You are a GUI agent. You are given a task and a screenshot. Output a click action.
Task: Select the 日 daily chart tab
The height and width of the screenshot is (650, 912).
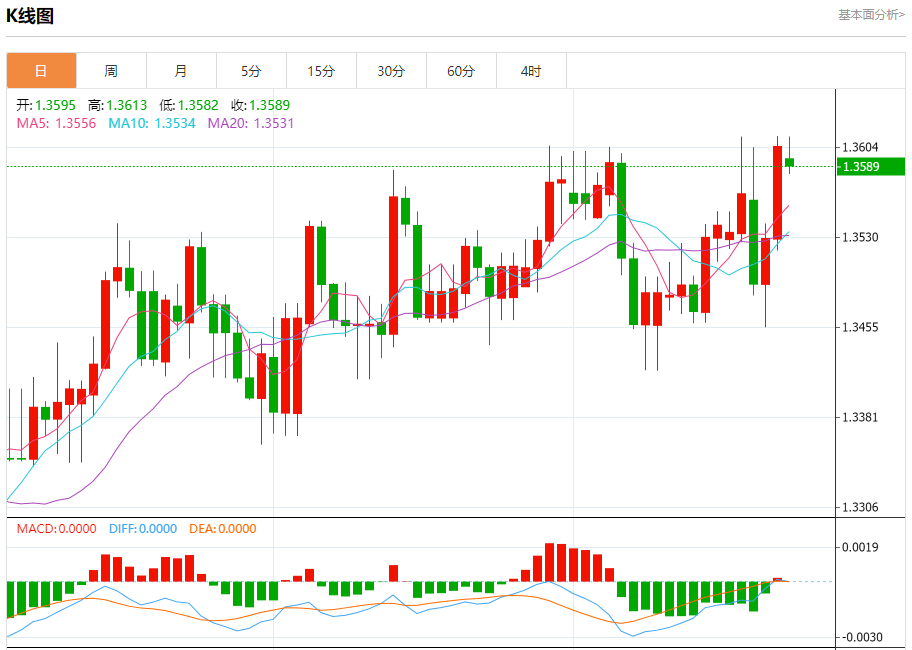click(41, 71)
